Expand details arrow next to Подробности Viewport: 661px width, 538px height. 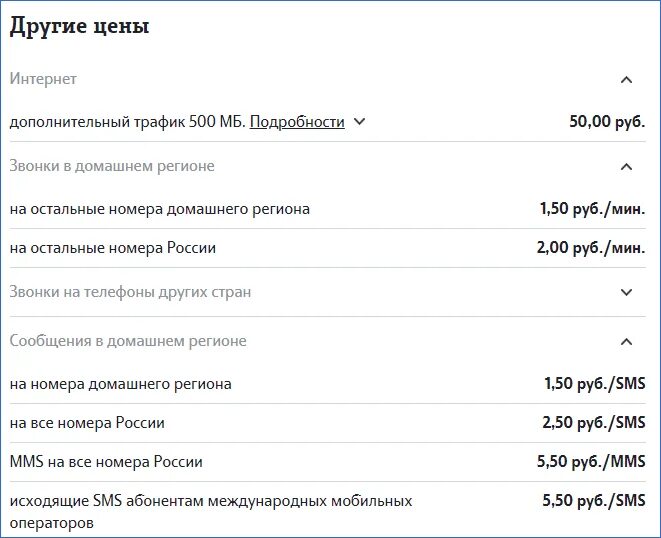tap(359, 121)
